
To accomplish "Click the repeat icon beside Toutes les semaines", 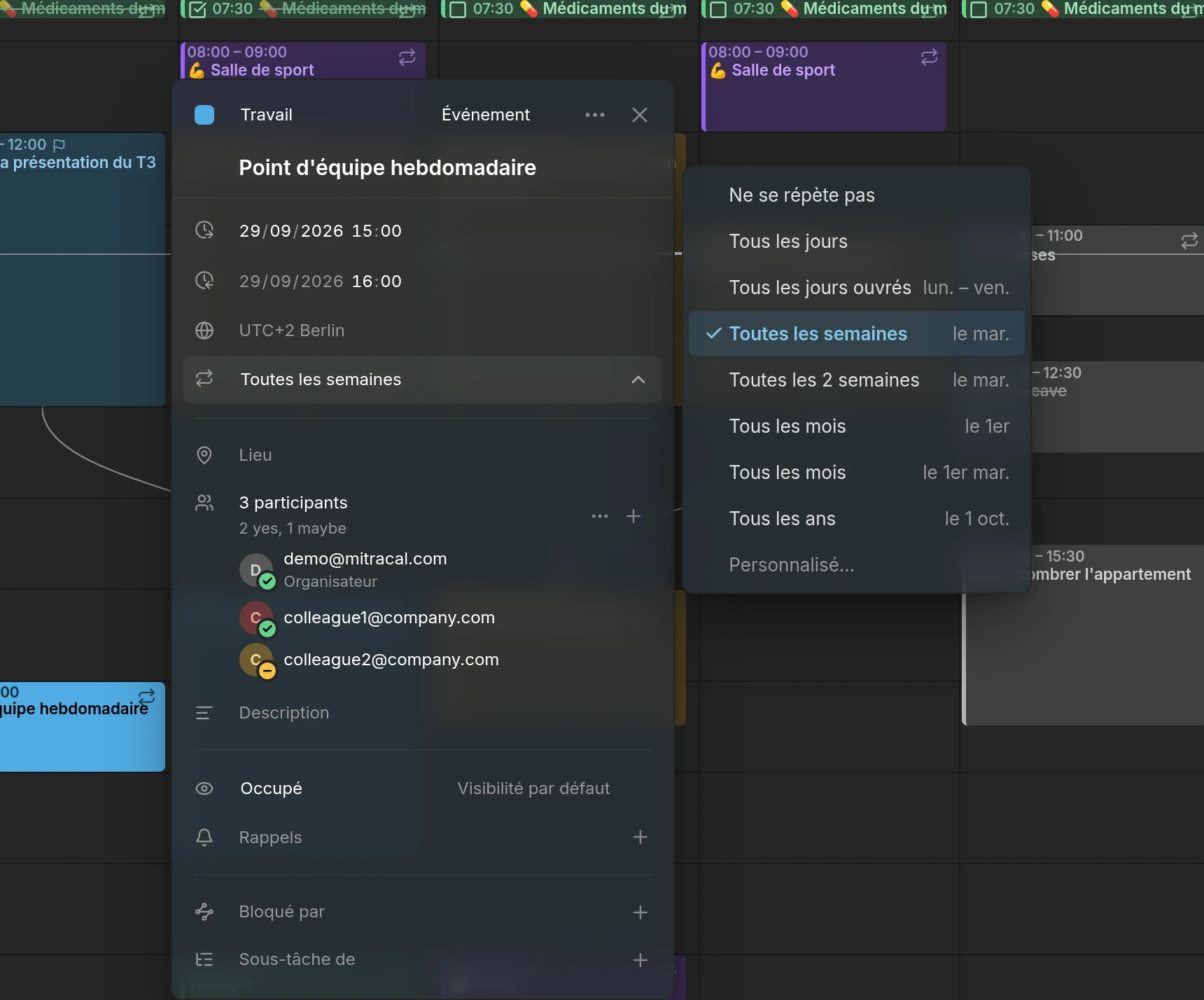I will pos(204,379).
